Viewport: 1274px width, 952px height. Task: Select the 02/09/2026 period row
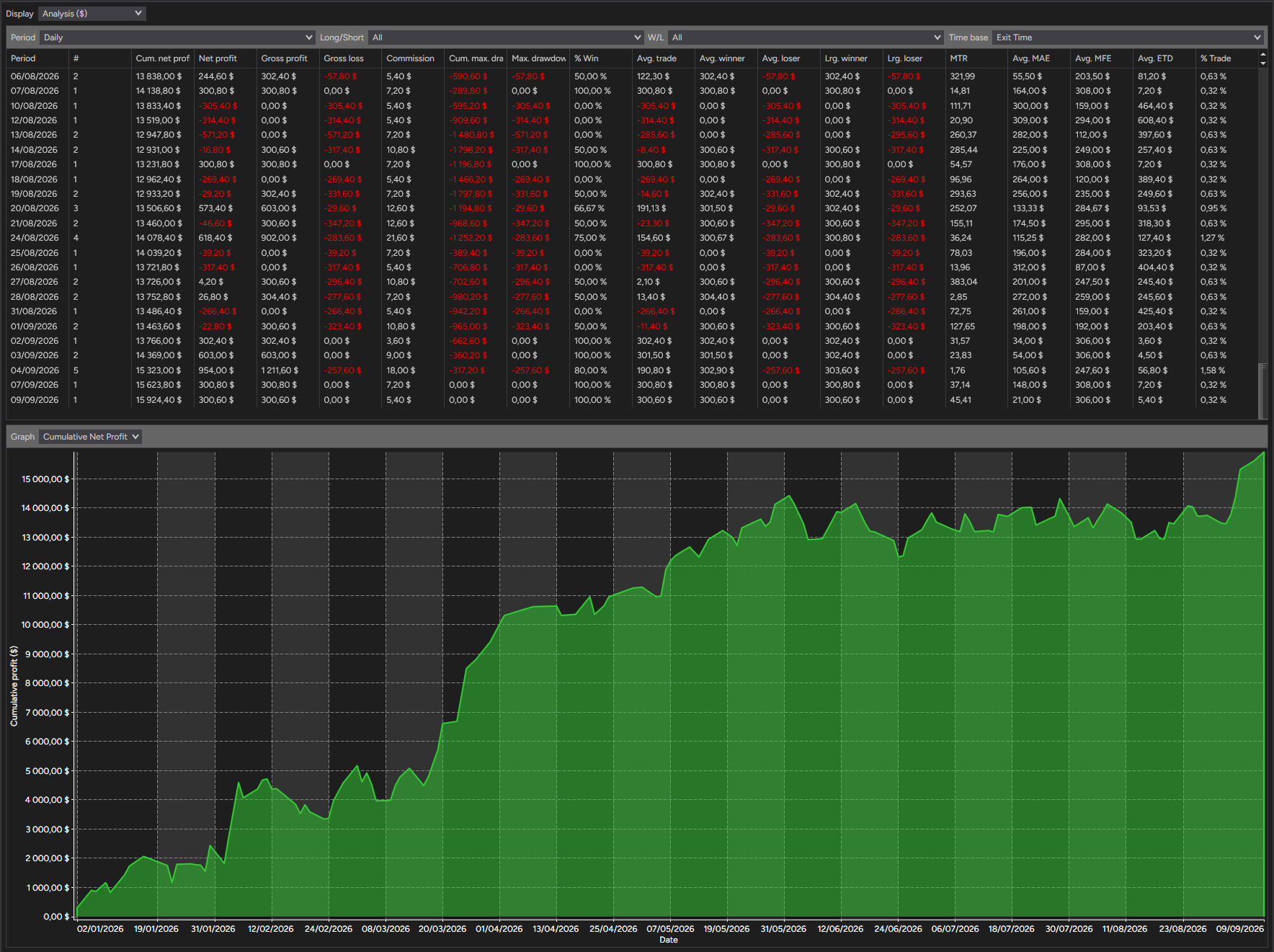[x=632, y=341]
